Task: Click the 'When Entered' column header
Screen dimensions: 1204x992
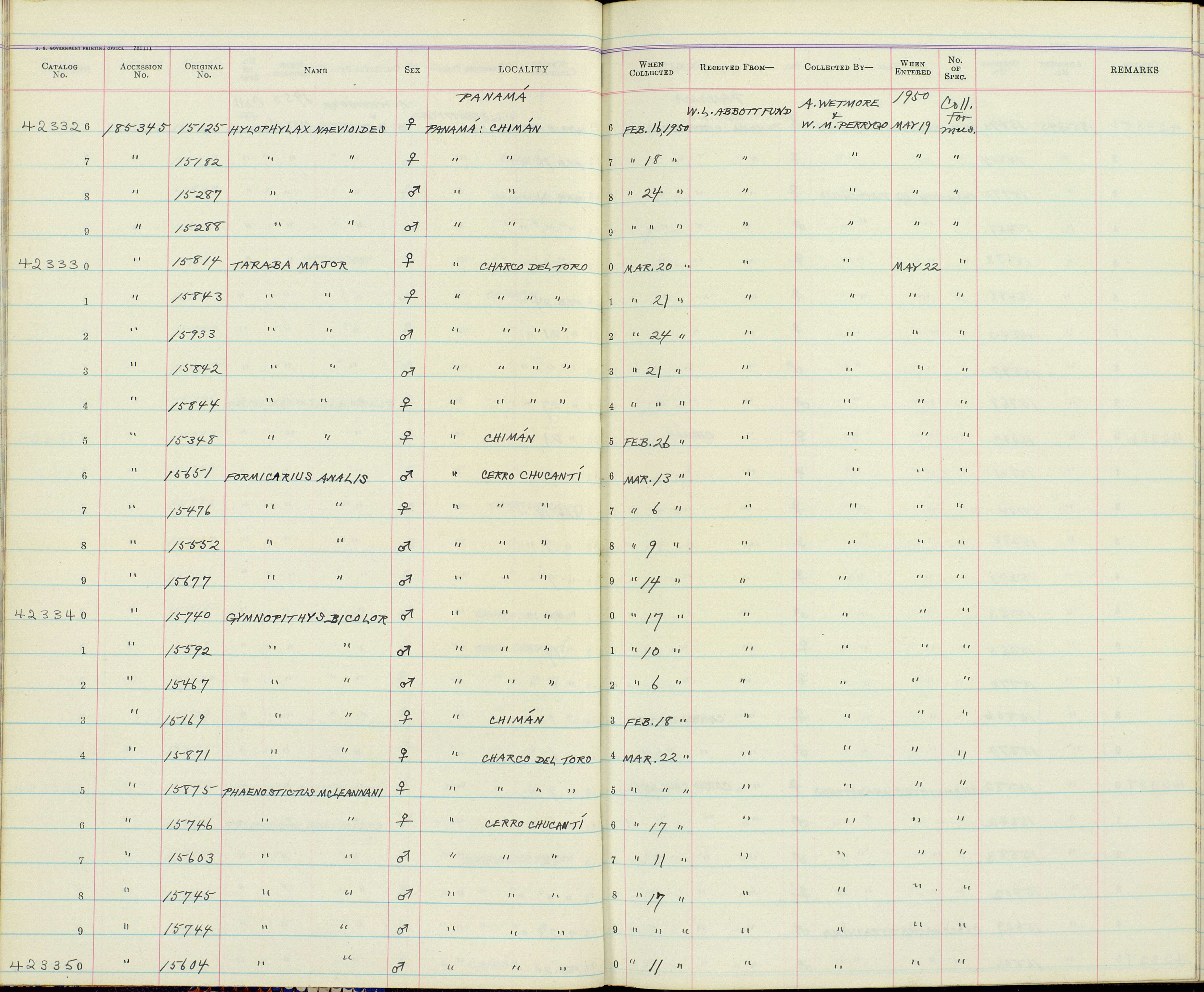Action: 913,67
